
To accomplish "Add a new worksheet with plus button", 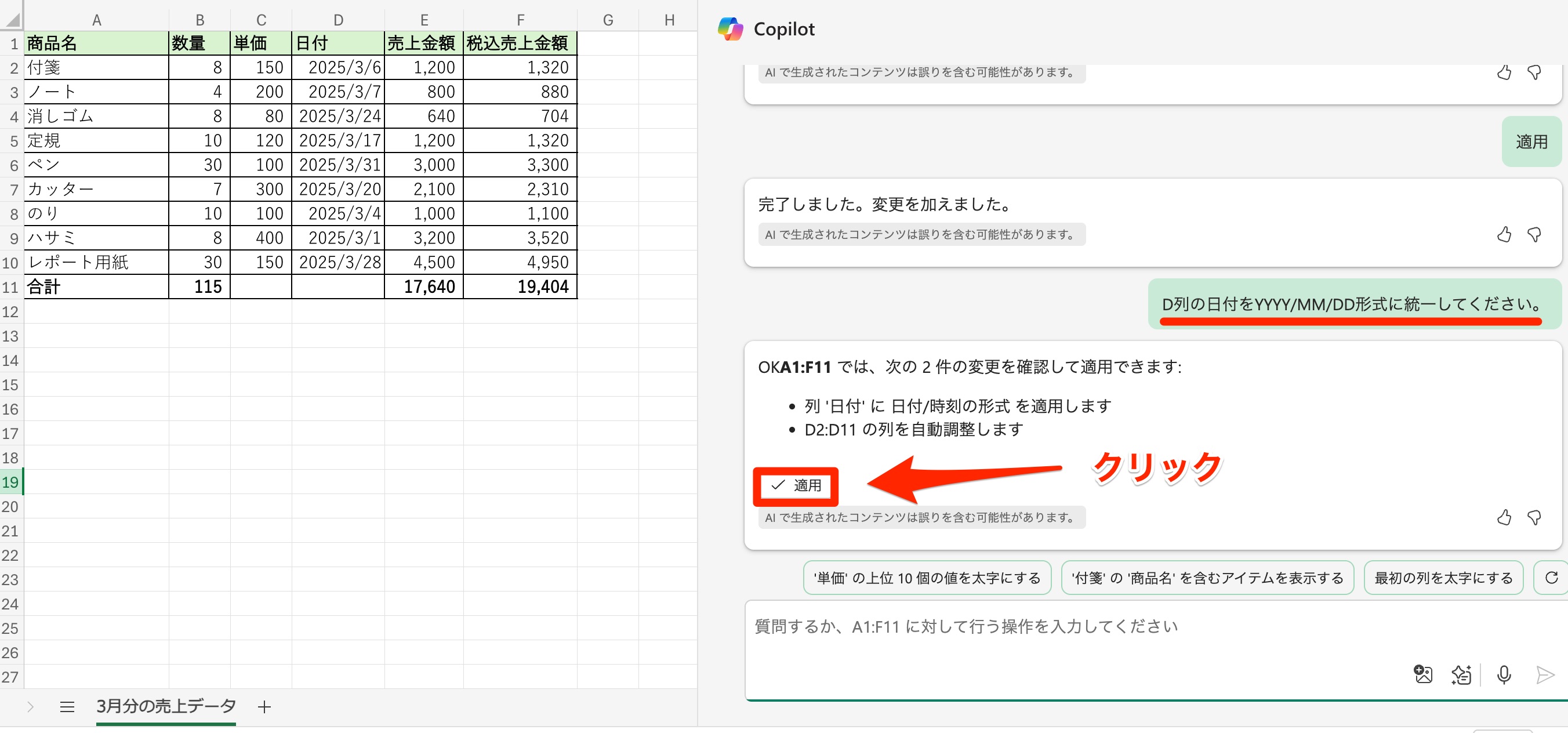I will coord(264,706).
